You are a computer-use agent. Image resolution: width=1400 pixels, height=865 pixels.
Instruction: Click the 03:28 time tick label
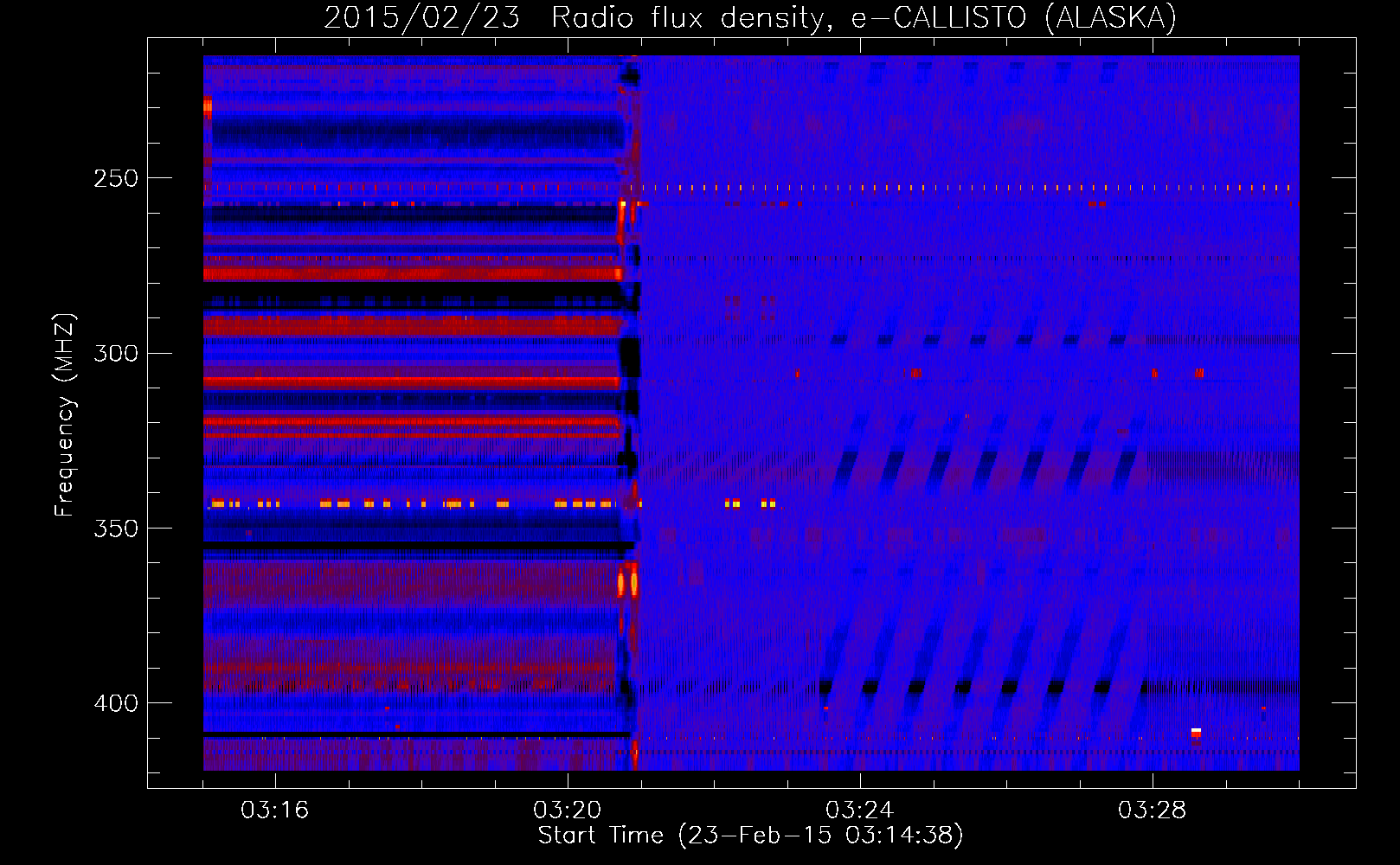(x=1152, y=811)
